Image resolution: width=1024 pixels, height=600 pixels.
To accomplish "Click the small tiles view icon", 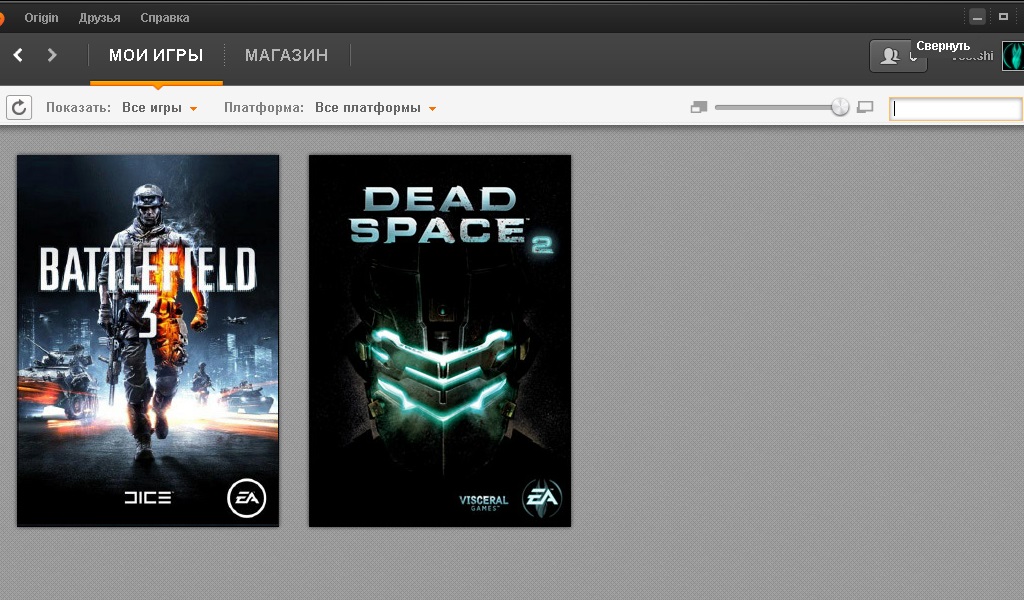I will [699, 107].
